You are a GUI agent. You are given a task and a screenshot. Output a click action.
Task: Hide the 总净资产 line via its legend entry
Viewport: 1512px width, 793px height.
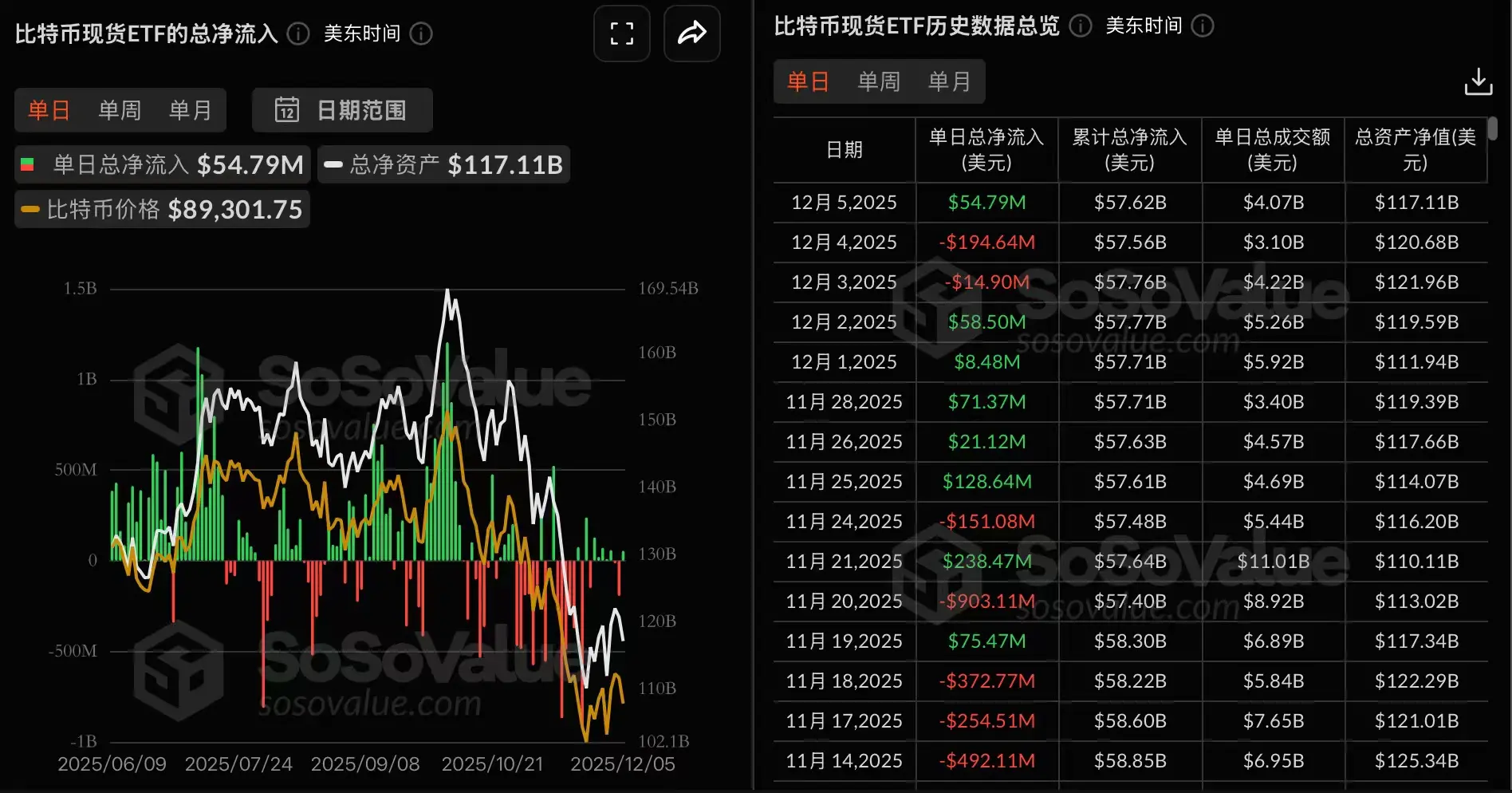click(x=443, y=164)
